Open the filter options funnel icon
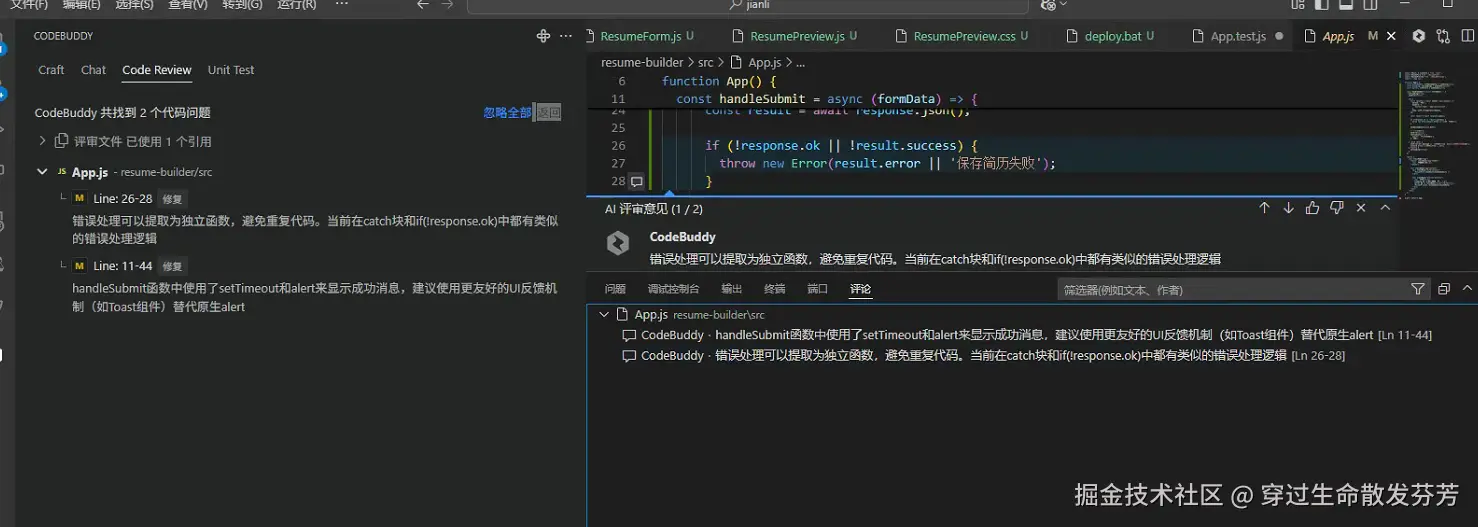This screenshot has width=1478, height=527. click(1417, 289)
